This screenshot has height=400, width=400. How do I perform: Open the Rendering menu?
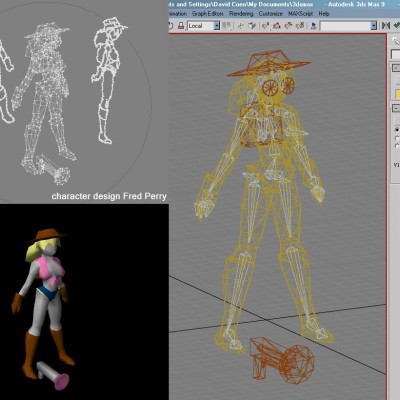click(241, 14)
